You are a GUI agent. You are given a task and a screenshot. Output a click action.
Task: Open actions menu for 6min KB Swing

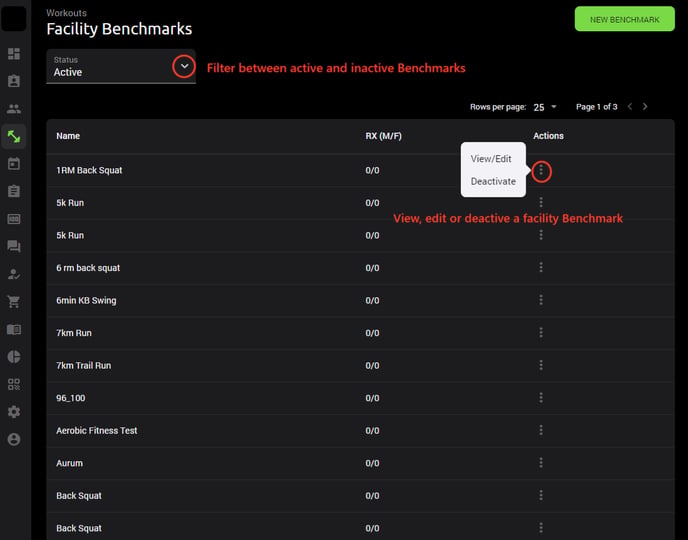[x=541, y=300]
